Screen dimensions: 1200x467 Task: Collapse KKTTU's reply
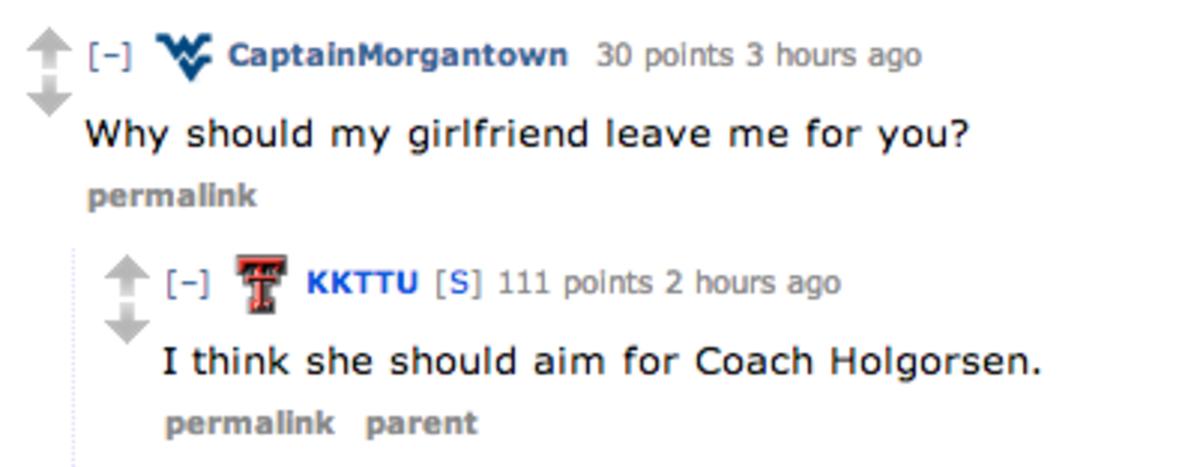[x=188, y=283]
